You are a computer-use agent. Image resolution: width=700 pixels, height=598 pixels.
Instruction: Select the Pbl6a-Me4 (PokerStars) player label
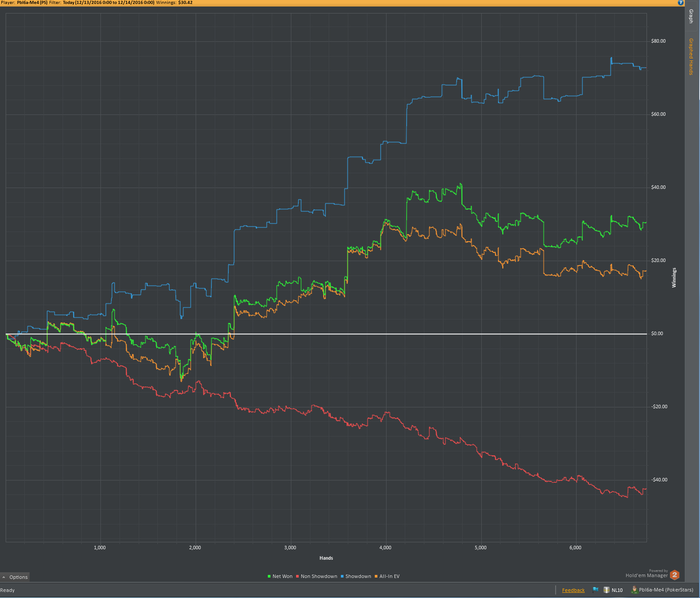(666, 590)
